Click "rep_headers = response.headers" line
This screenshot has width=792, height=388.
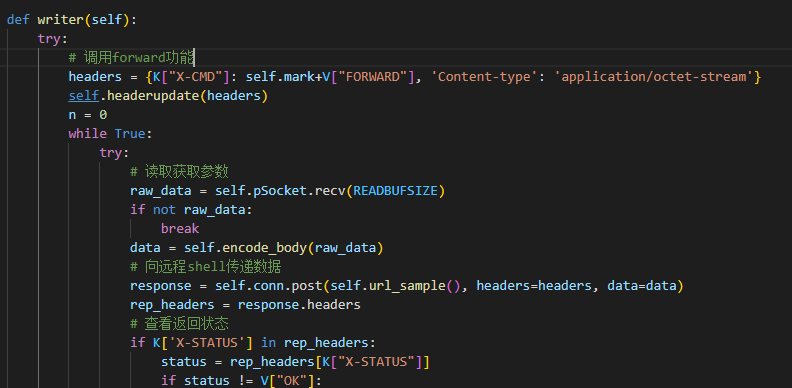[x=245, y=305]
